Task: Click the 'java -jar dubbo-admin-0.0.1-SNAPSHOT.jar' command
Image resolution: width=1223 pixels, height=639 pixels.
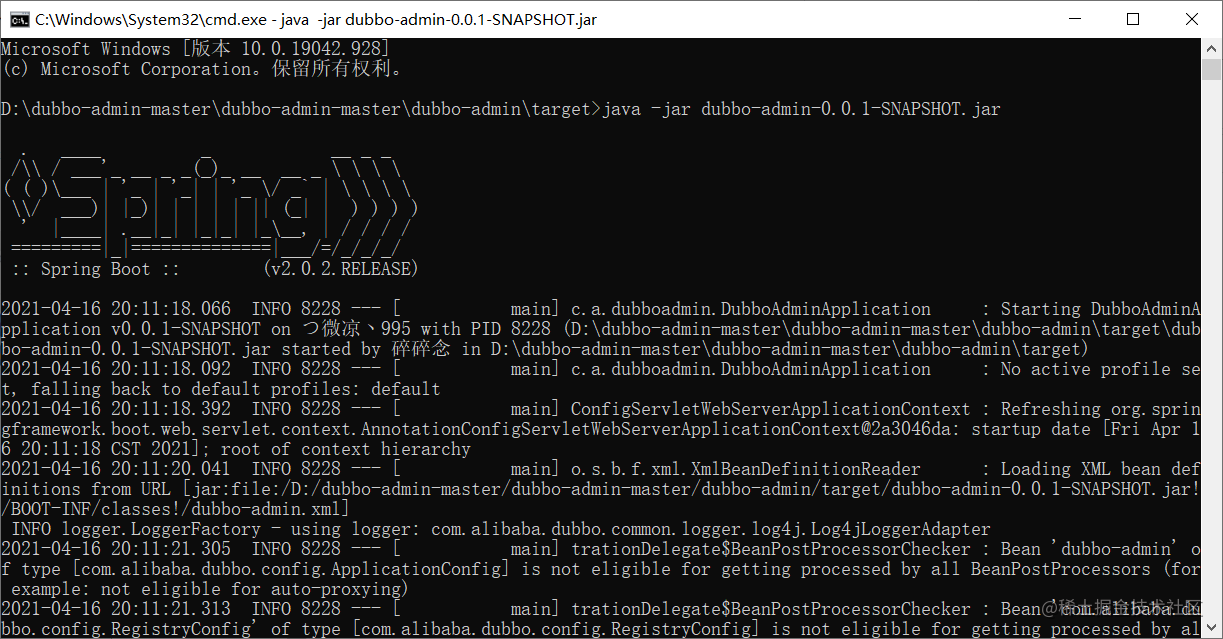Action: [801, 109]
